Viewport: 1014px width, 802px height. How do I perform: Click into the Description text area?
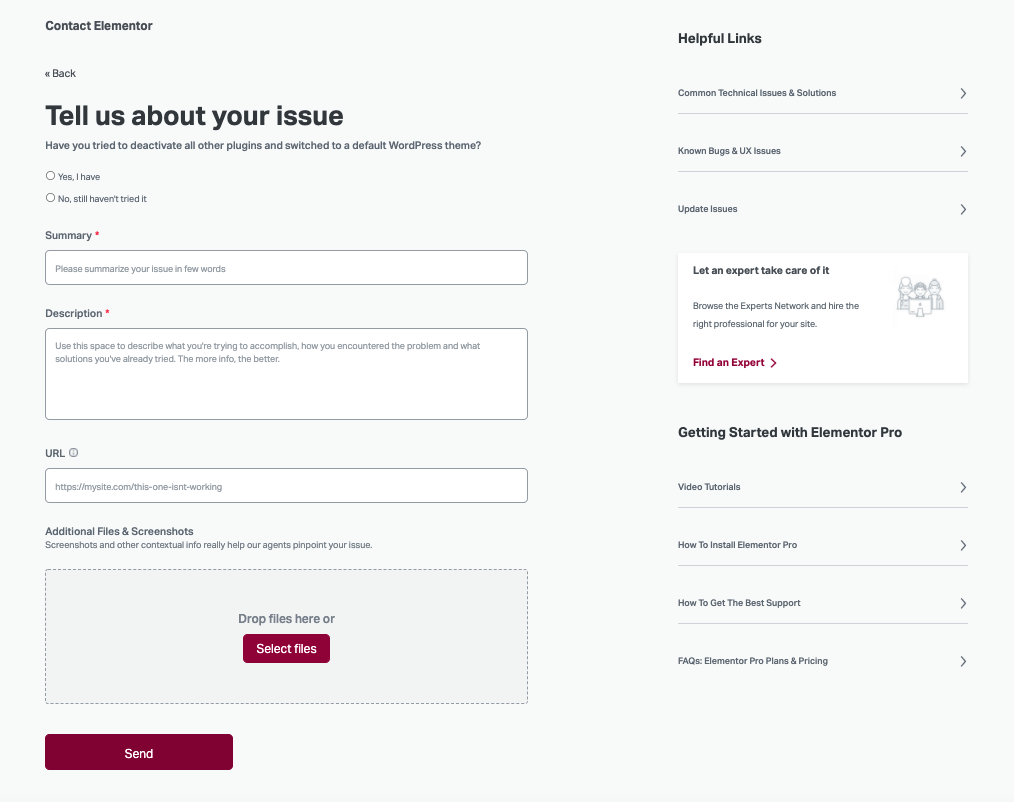(x=286, y=374)
